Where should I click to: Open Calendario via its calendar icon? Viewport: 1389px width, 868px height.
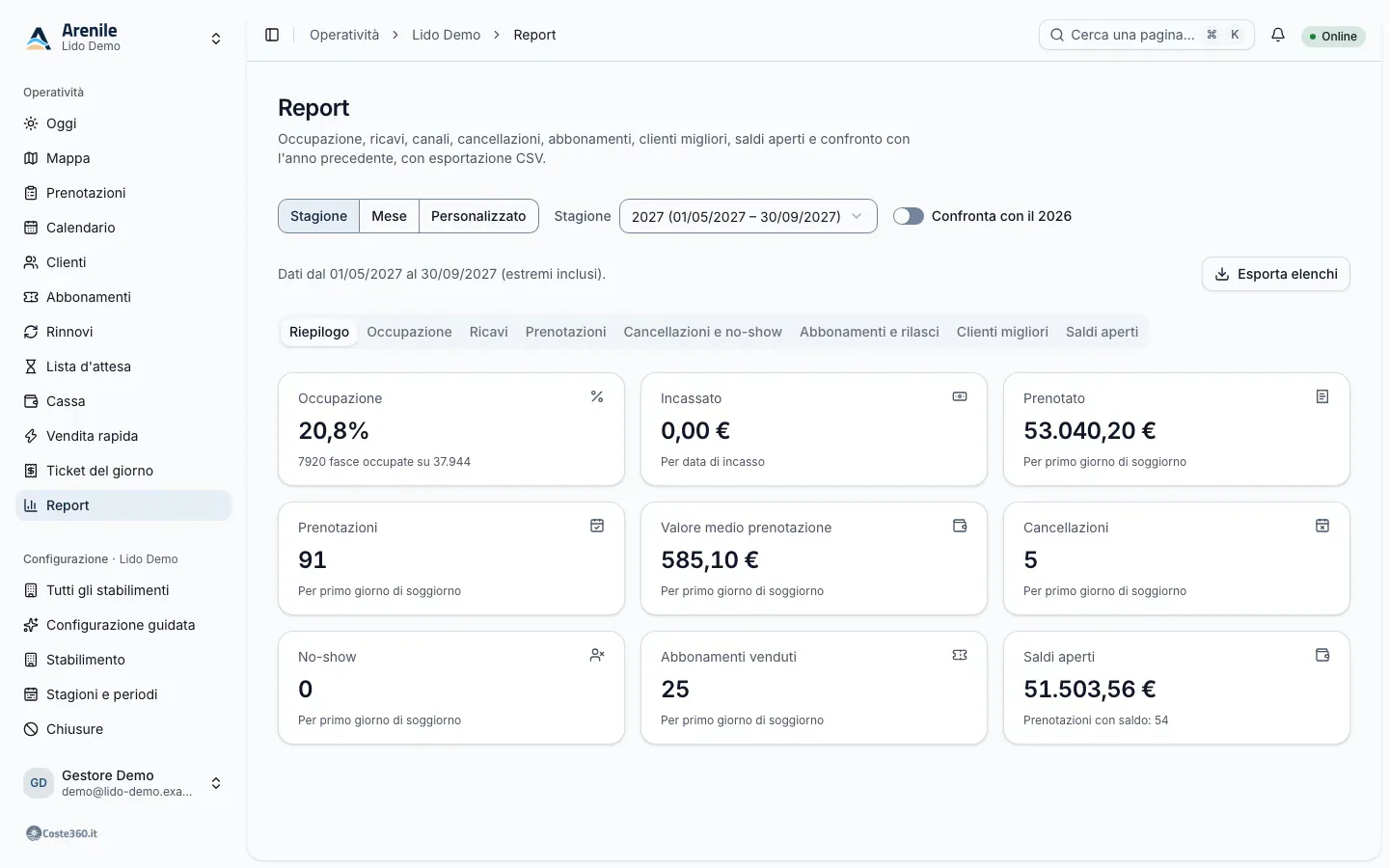point(31,228)
